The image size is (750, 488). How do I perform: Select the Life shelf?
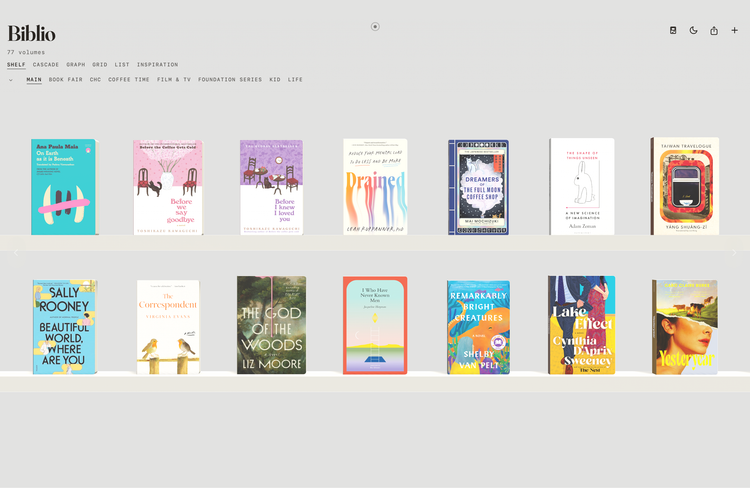(x=295, y=80)
